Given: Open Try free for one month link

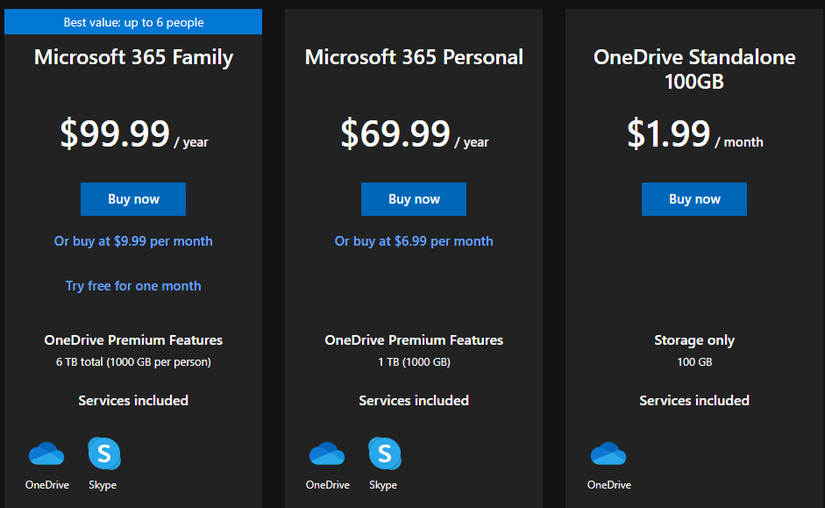Looking at the screenshot, I should coord(133,286).
